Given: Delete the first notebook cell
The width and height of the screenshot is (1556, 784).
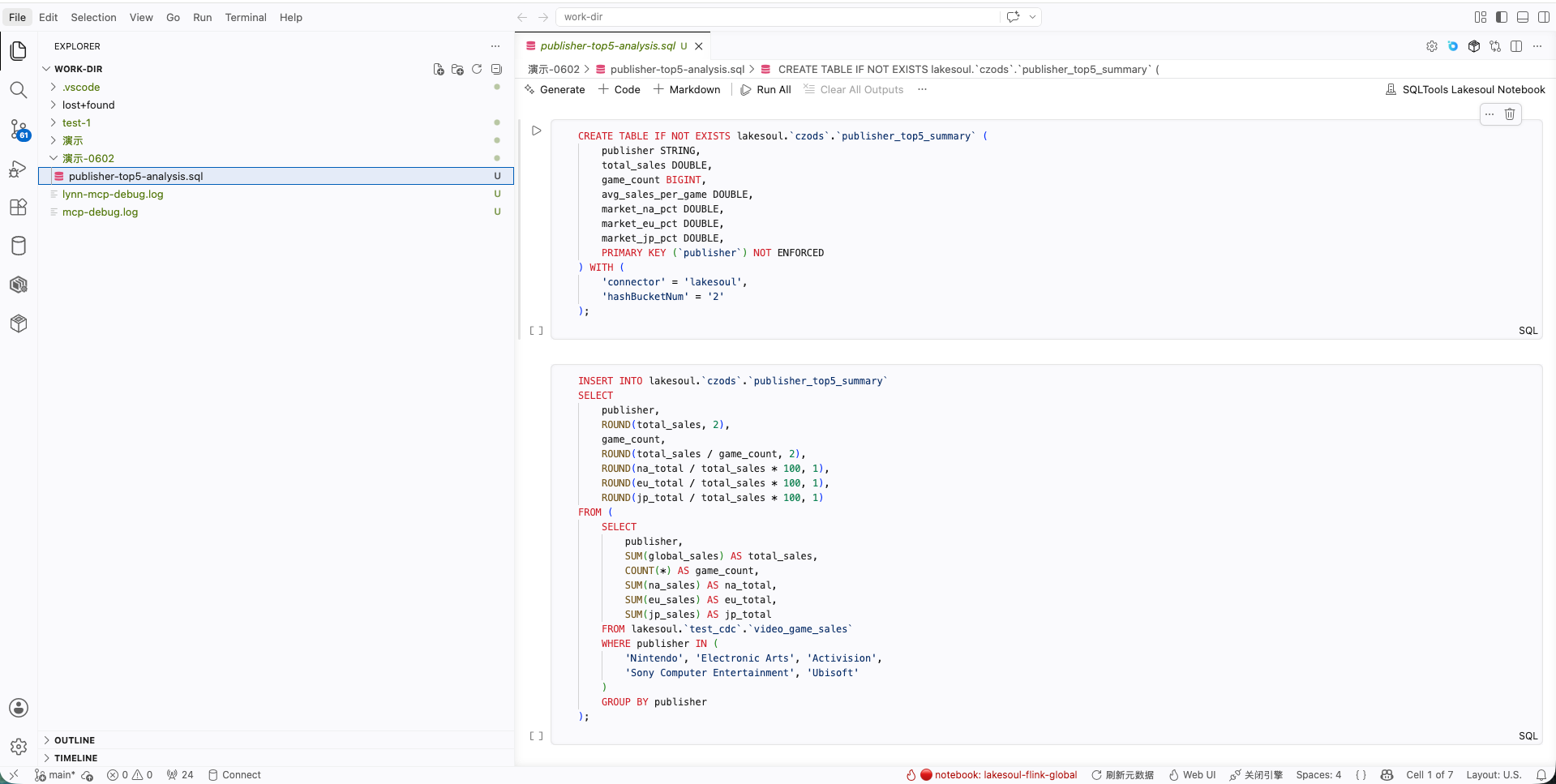Looking at the screenshot, I should point(1510,114).
